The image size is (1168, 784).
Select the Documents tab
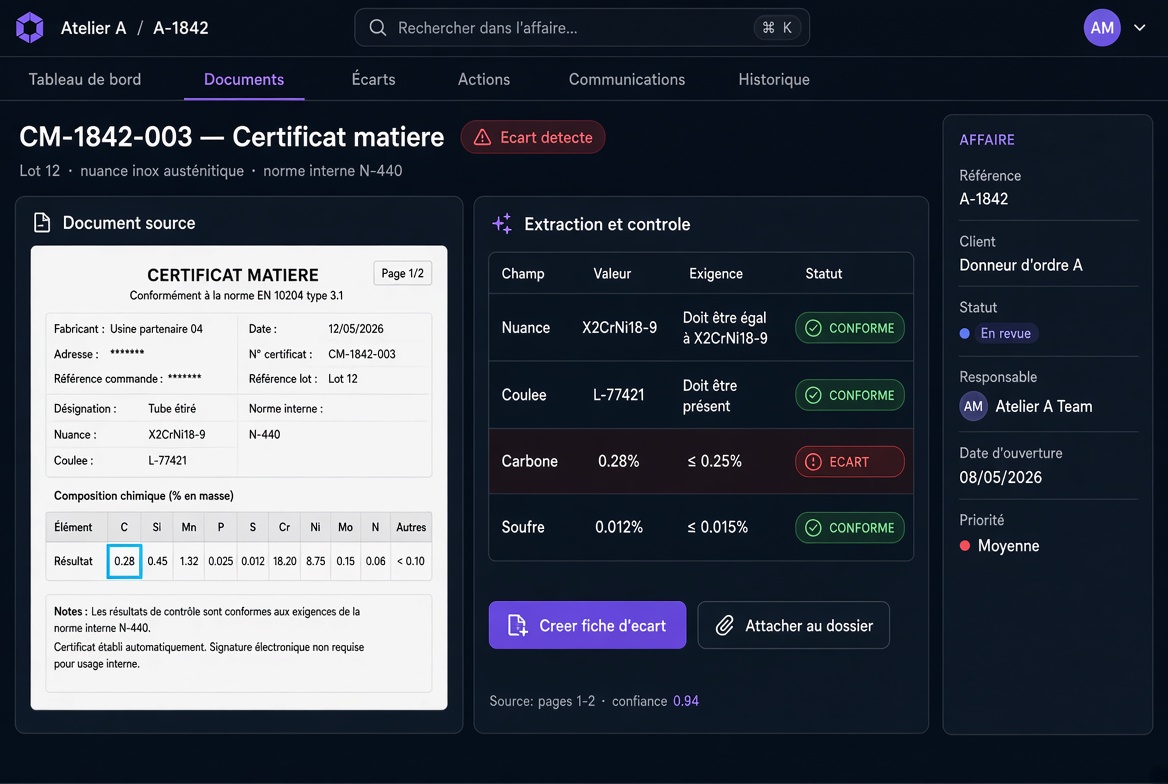(244, 79)
